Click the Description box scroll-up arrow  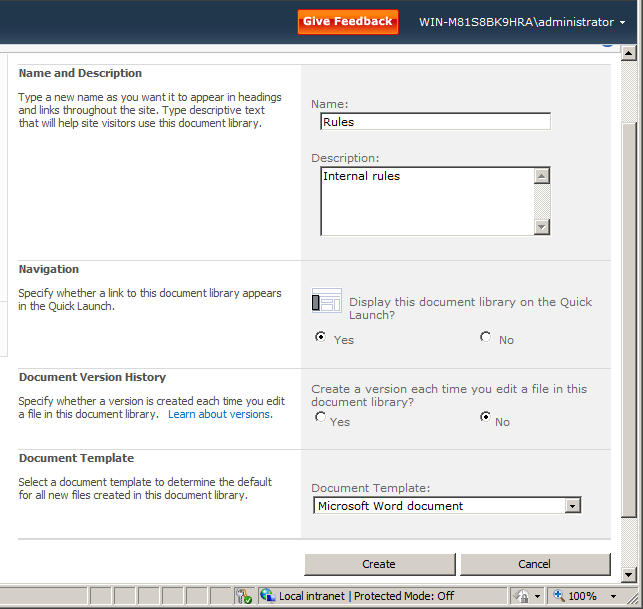pos(542,176)
